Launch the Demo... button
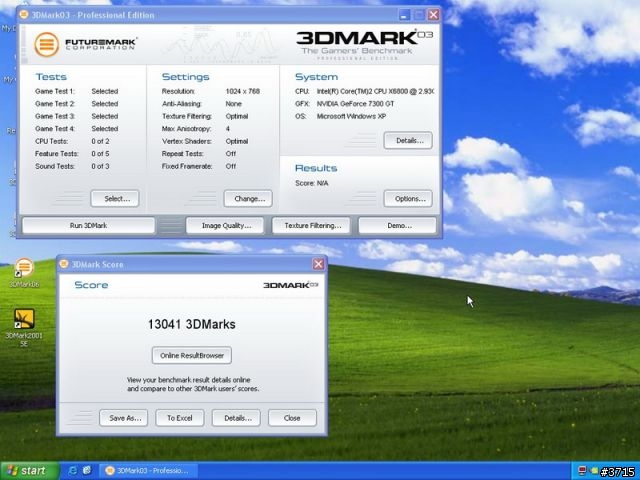640x480 pixels. (397, 225)
